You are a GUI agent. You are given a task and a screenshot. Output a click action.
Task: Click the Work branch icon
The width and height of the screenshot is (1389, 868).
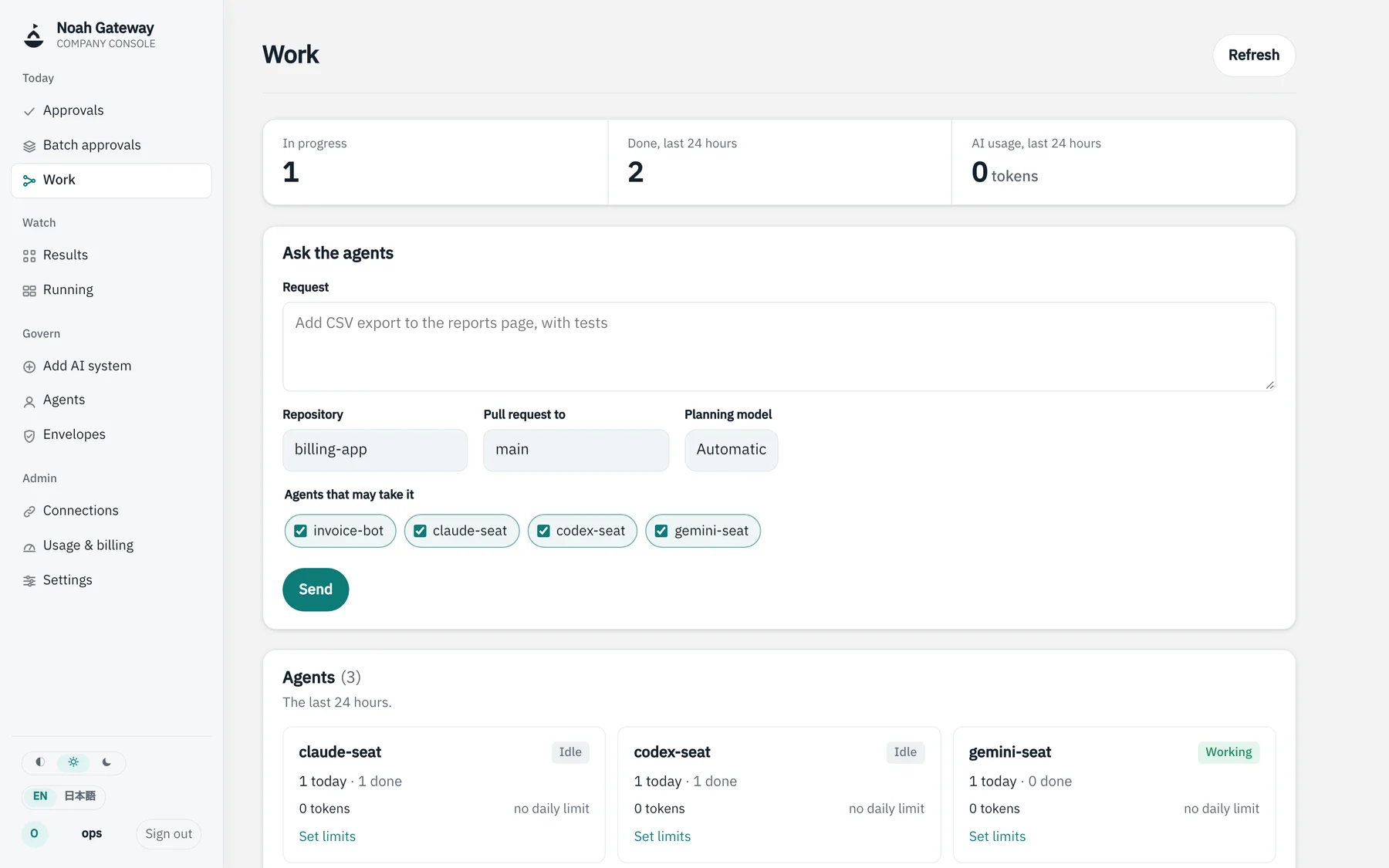[29, 181]
